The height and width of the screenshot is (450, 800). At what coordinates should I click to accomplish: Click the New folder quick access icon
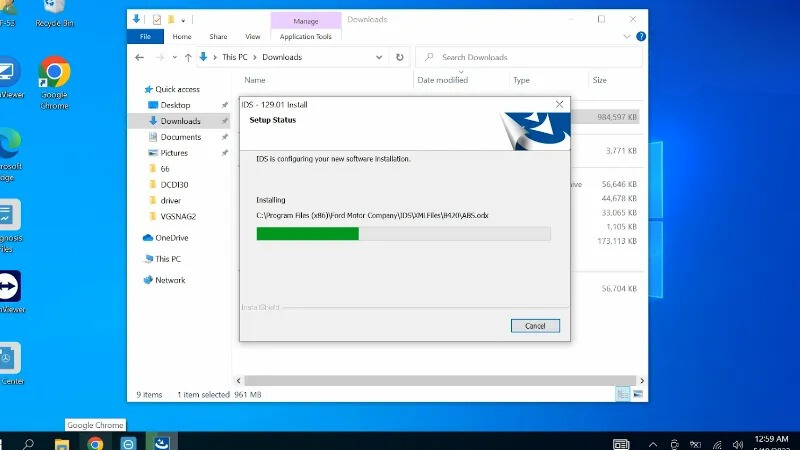pyautogui.click(x=171, y=20)
